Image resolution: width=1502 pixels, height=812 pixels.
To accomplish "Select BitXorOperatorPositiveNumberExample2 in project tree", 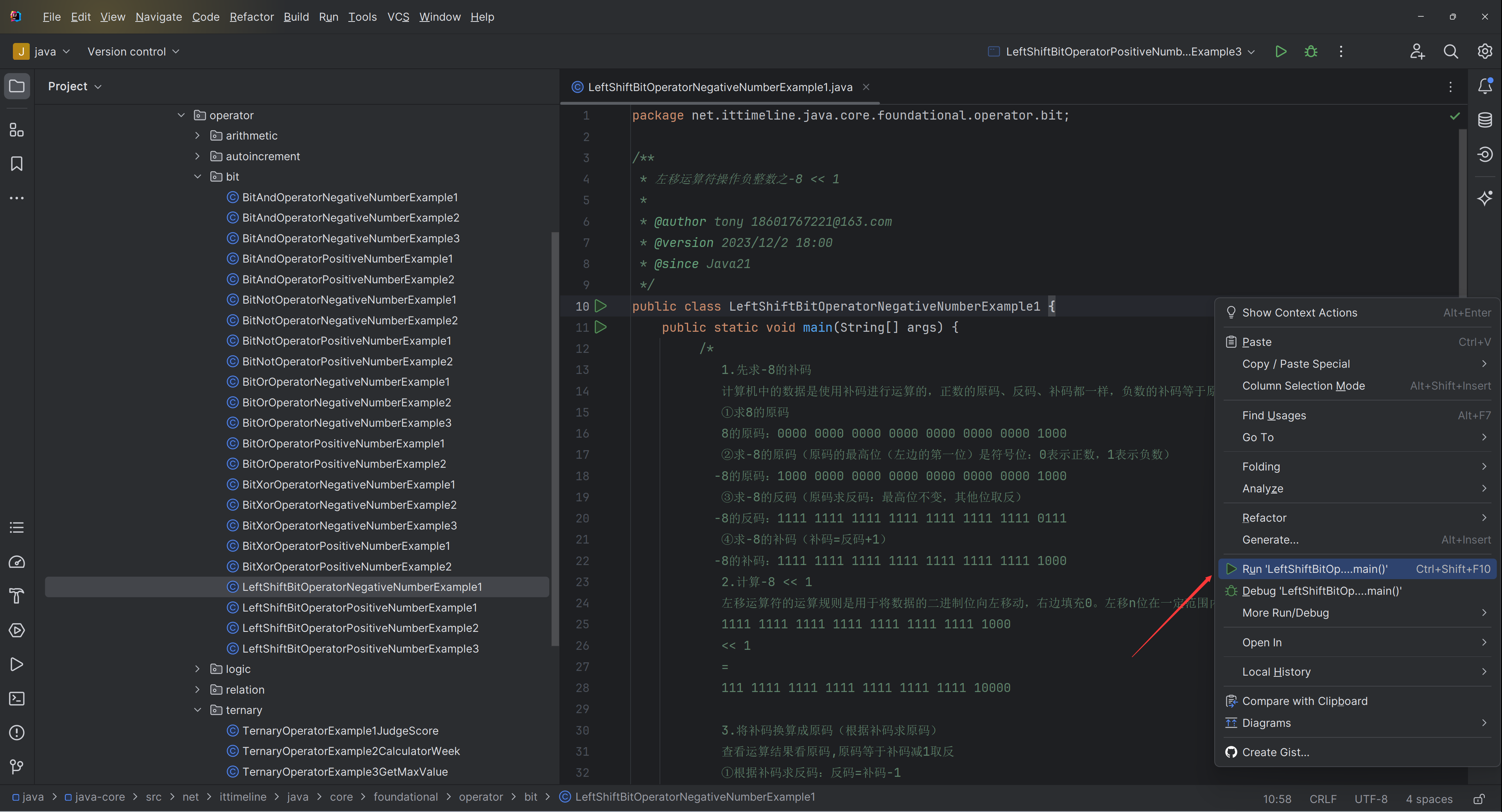I will pyautogui.click(x=346, y=567).
